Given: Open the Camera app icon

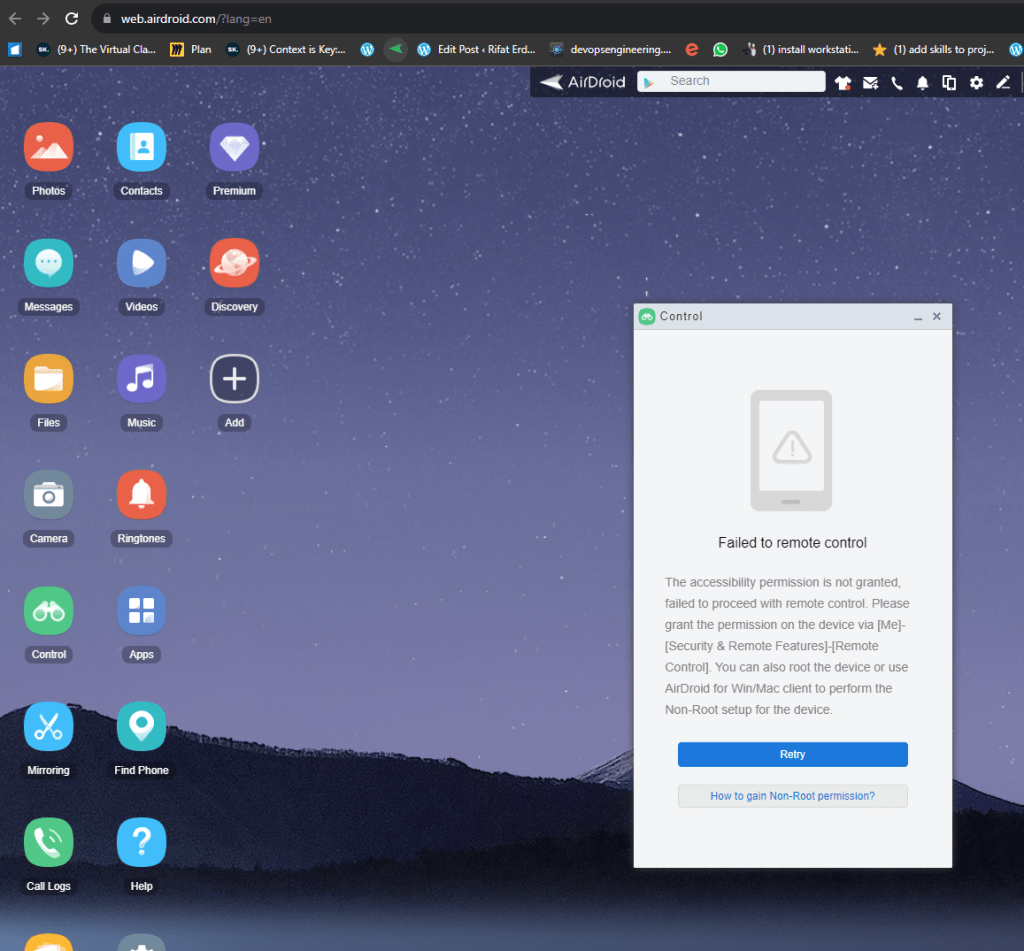Looking at the screenshot, I should point(48,495).
